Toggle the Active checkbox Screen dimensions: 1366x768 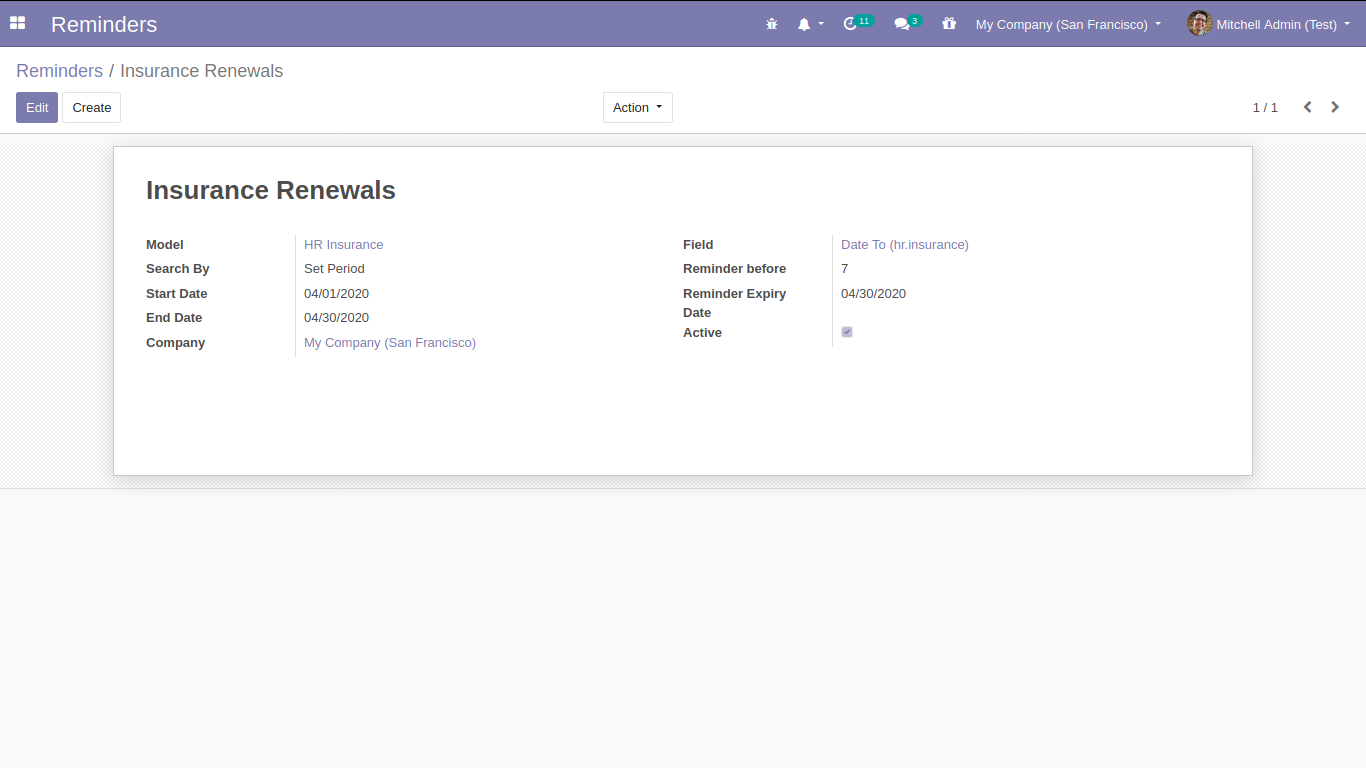coord(847,332)
